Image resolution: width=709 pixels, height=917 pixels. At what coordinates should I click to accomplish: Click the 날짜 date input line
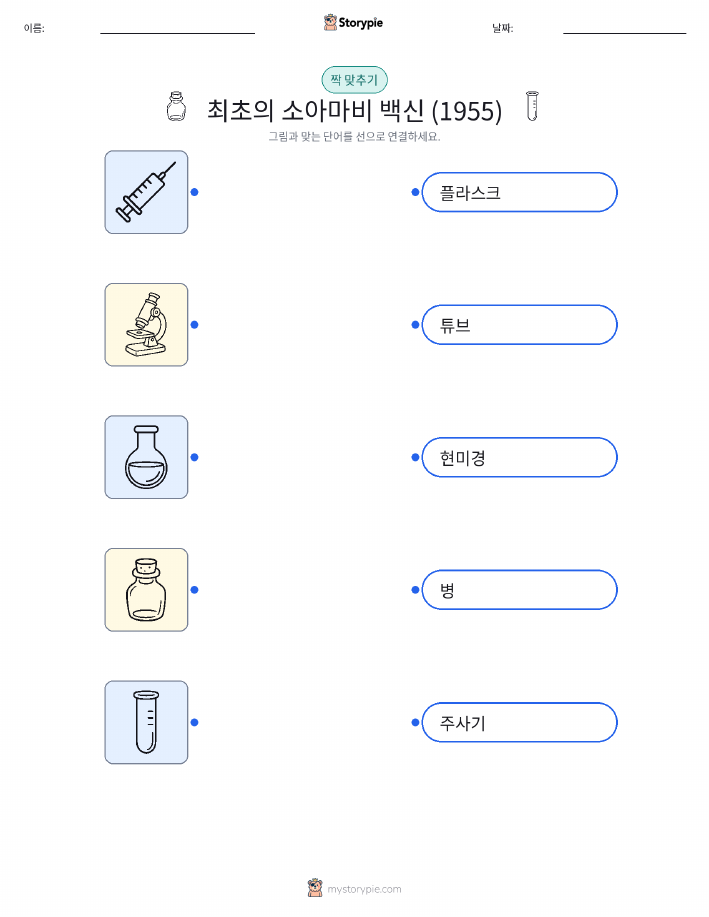point(624,28)
